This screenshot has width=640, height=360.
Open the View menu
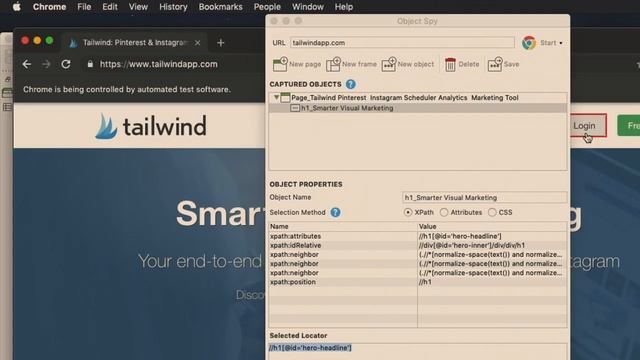click(138, 7)
